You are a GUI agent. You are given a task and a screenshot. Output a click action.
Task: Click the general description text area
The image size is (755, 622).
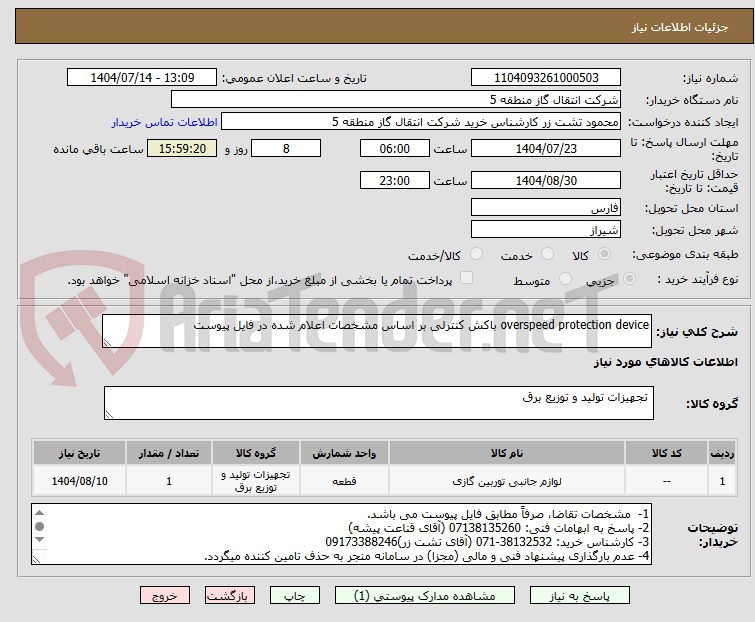(377, 331)
